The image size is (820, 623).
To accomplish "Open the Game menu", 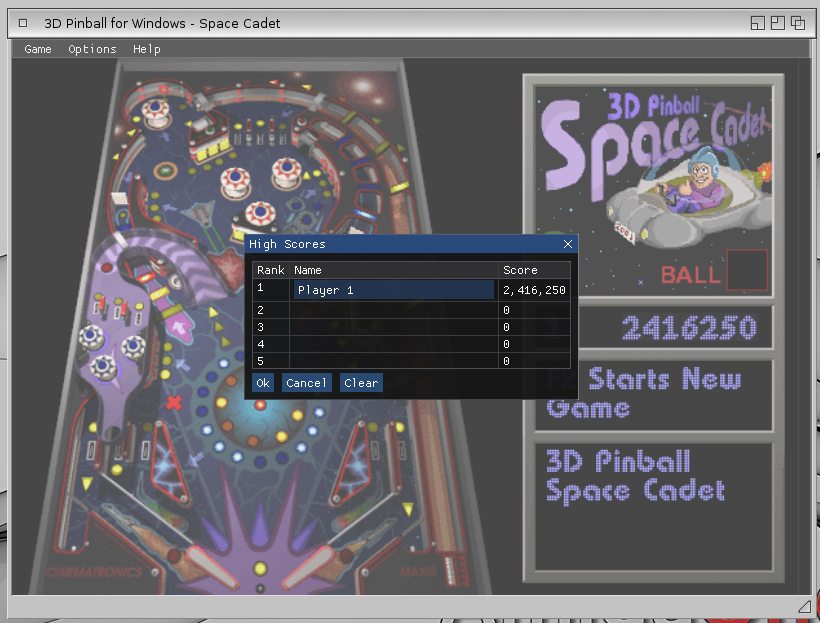I will 38,49.
